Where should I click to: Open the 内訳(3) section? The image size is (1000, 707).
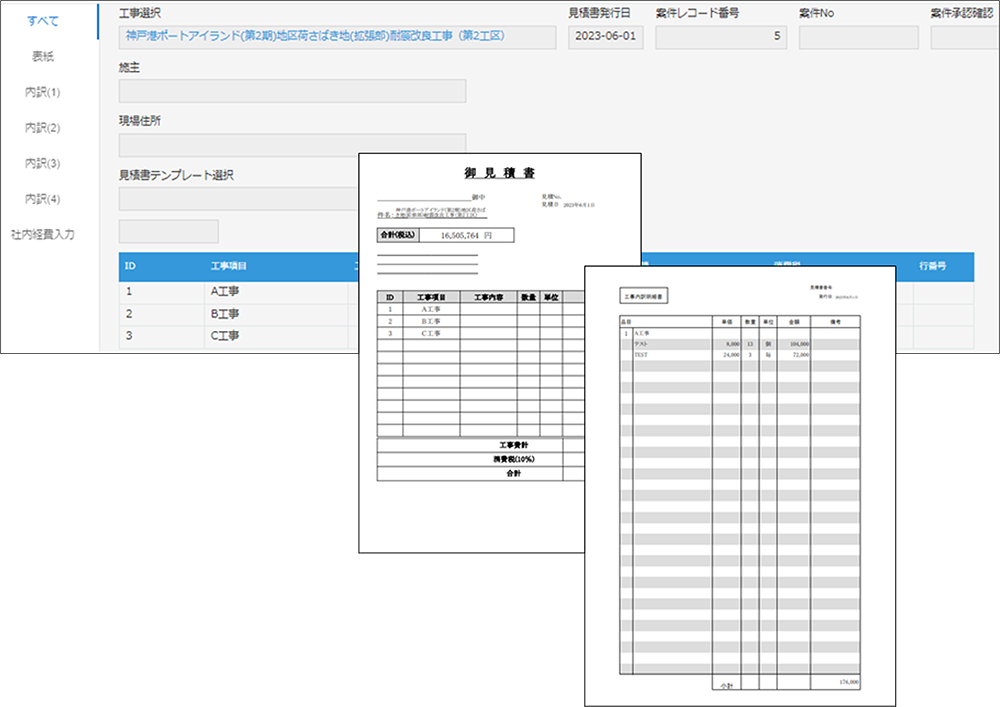42,163
